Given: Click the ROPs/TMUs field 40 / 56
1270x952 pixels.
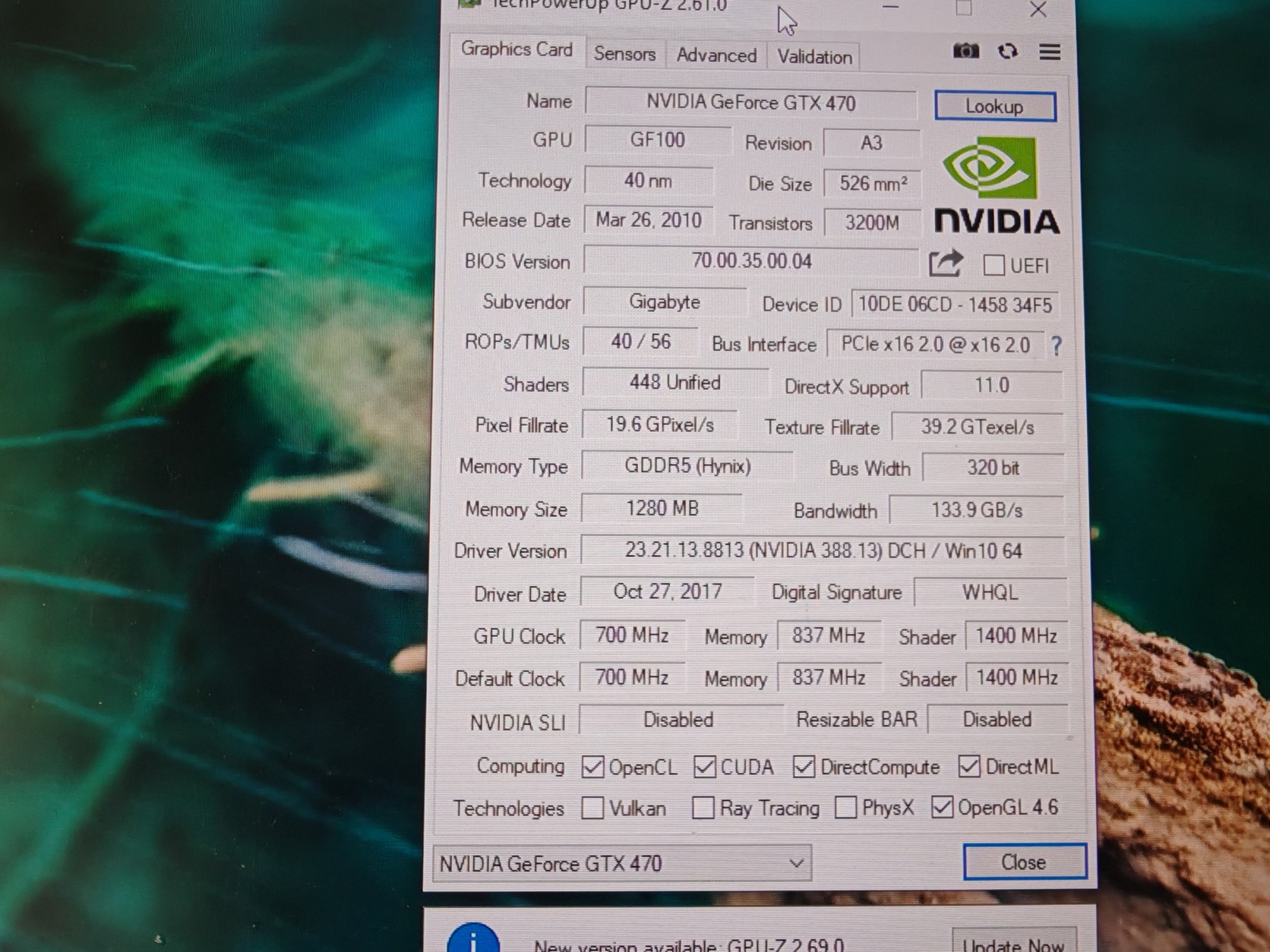Looking at the screenshot, I should pos(640,342).
